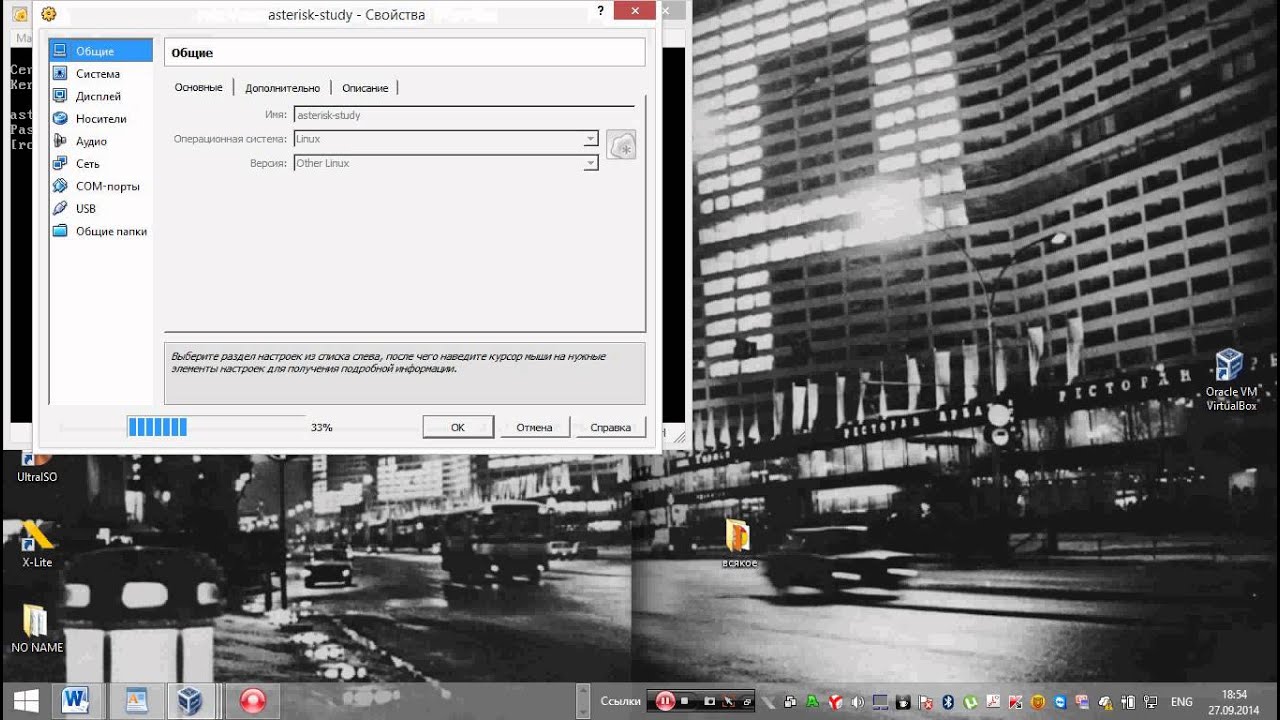
Task: Click the OK button
Action: coord(458,427)
